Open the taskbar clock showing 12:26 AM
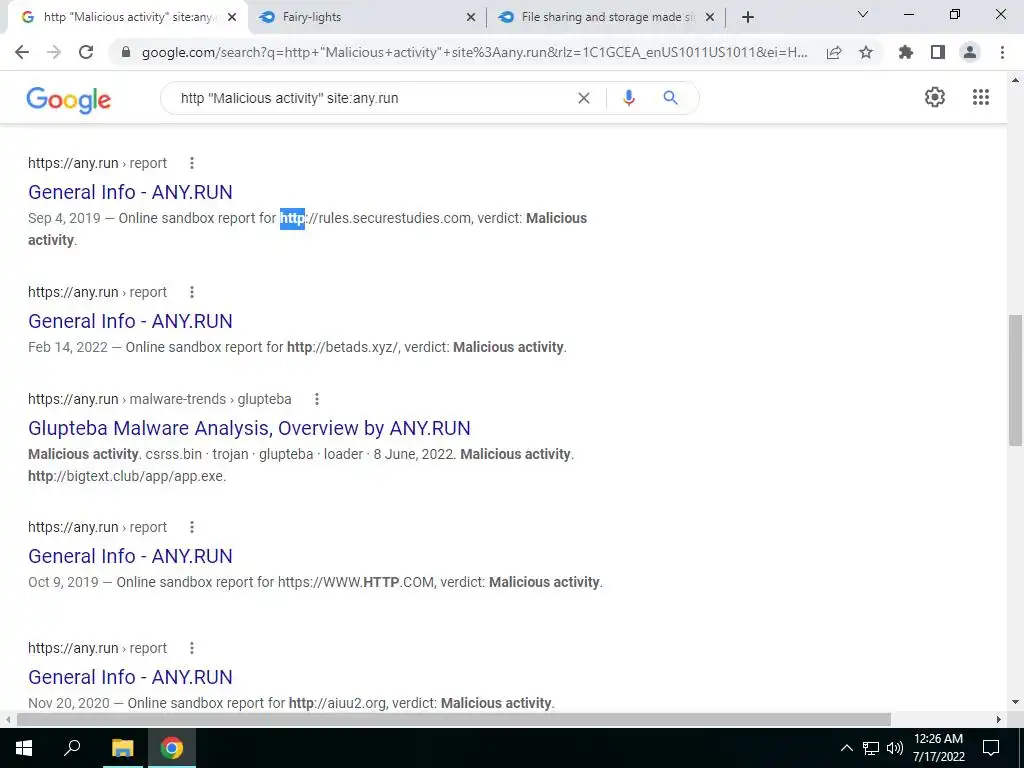 [938, 748]
